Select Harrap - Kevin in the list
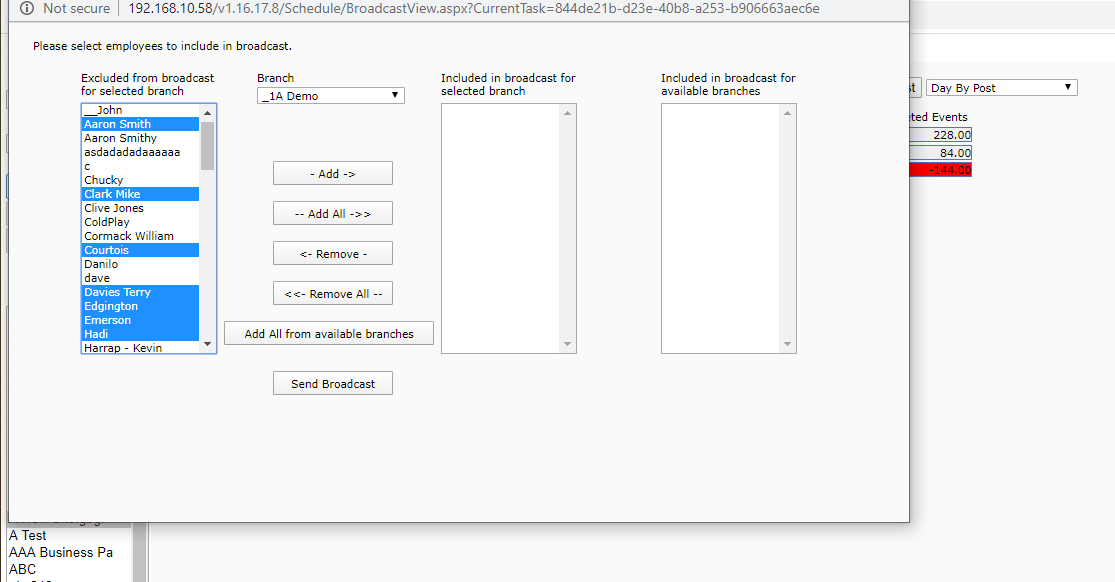 click(x=123, y=348)
